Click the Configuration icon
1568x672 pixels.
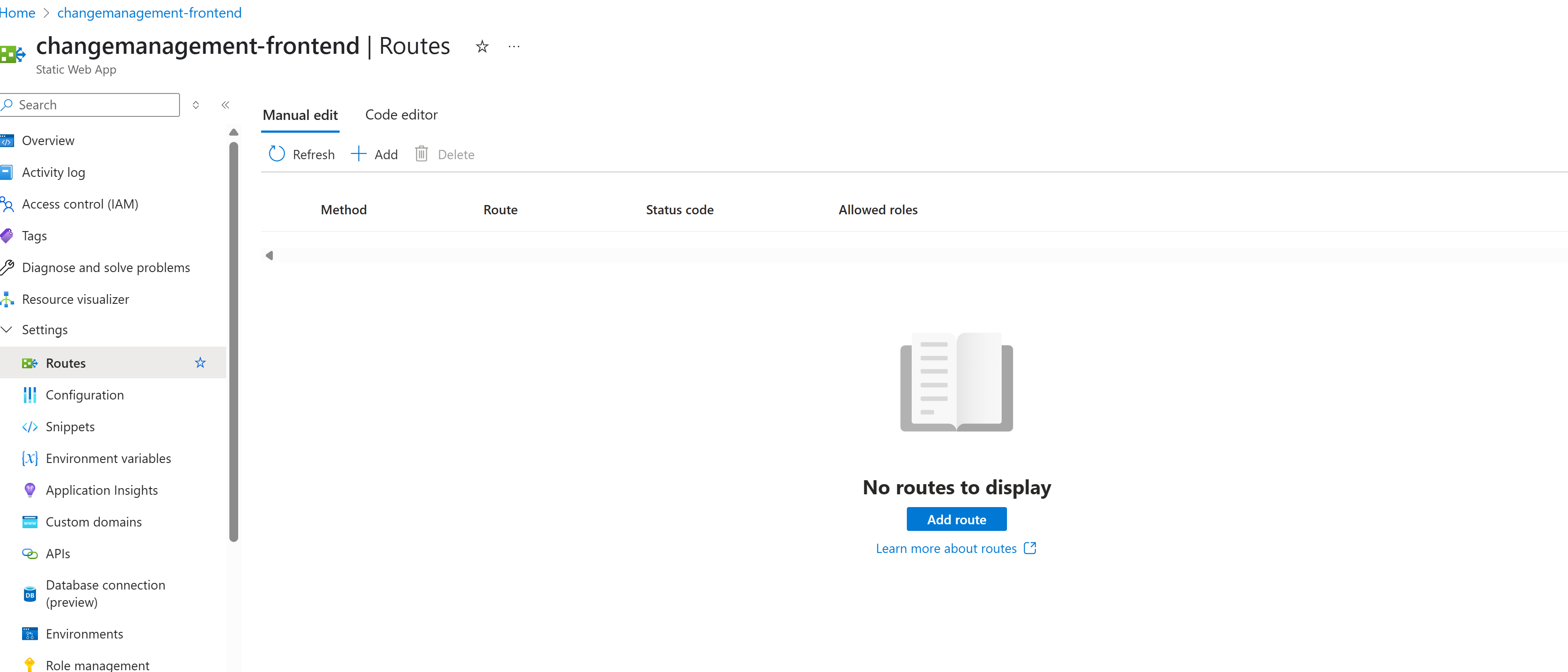[30, 395]
